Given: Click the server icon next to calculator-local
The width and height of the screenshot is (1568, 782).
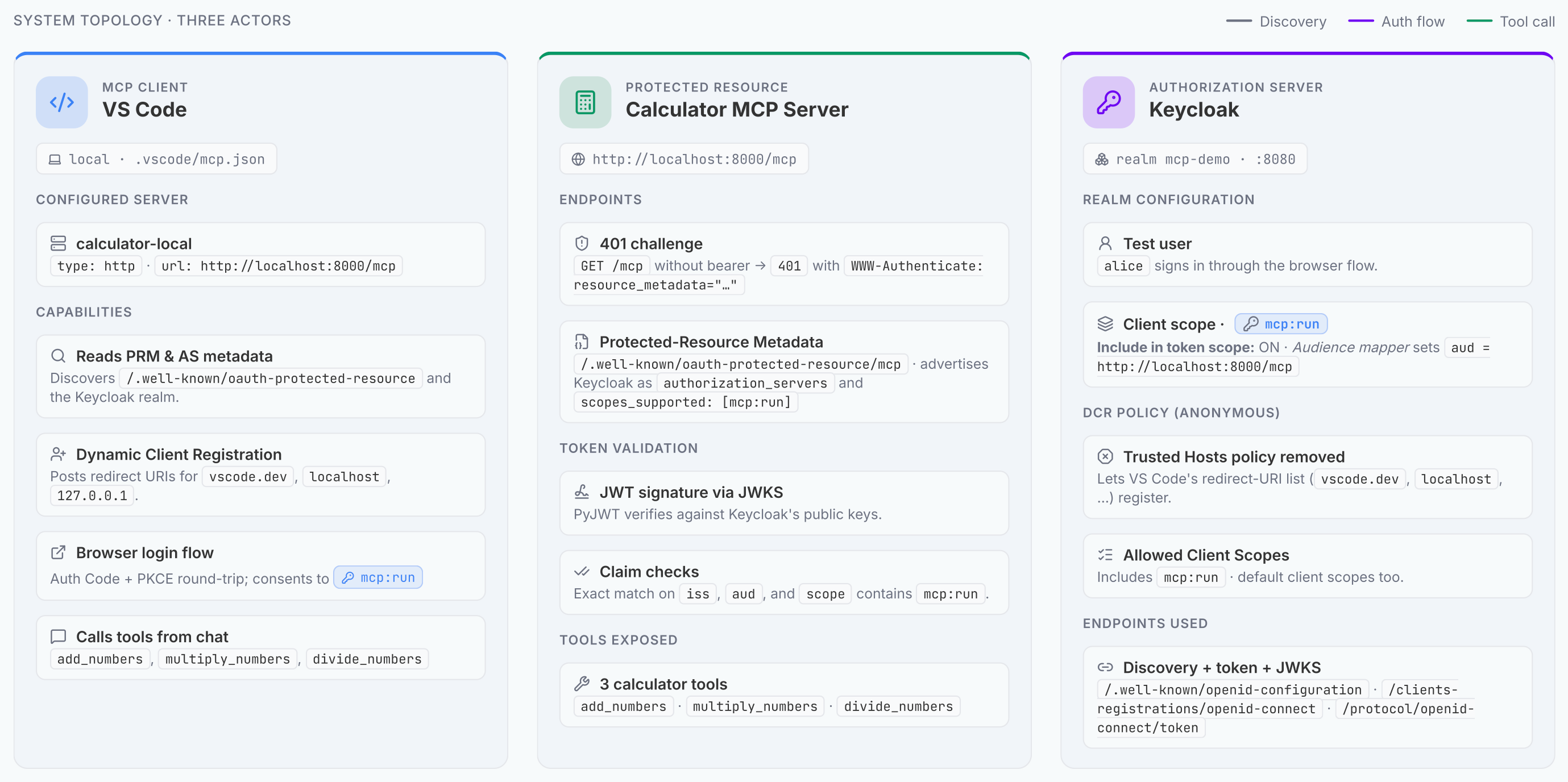Looking at the screenshot, I should pos(59,243).
